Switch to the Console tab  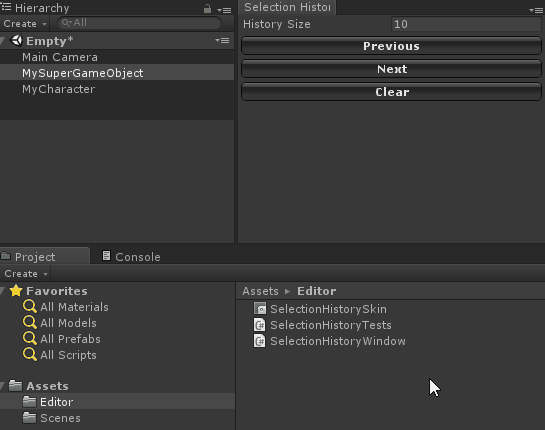click(131, 257)
